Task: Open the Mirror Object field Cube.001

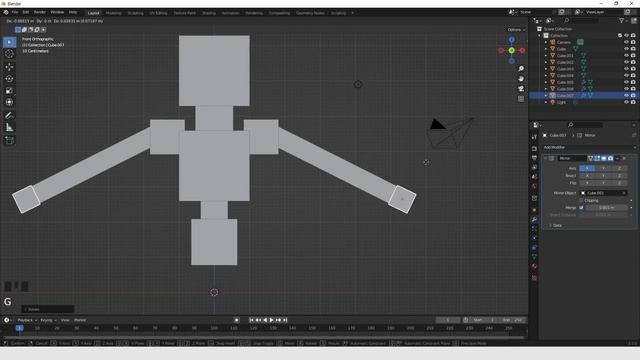Action: click(603, 193)
